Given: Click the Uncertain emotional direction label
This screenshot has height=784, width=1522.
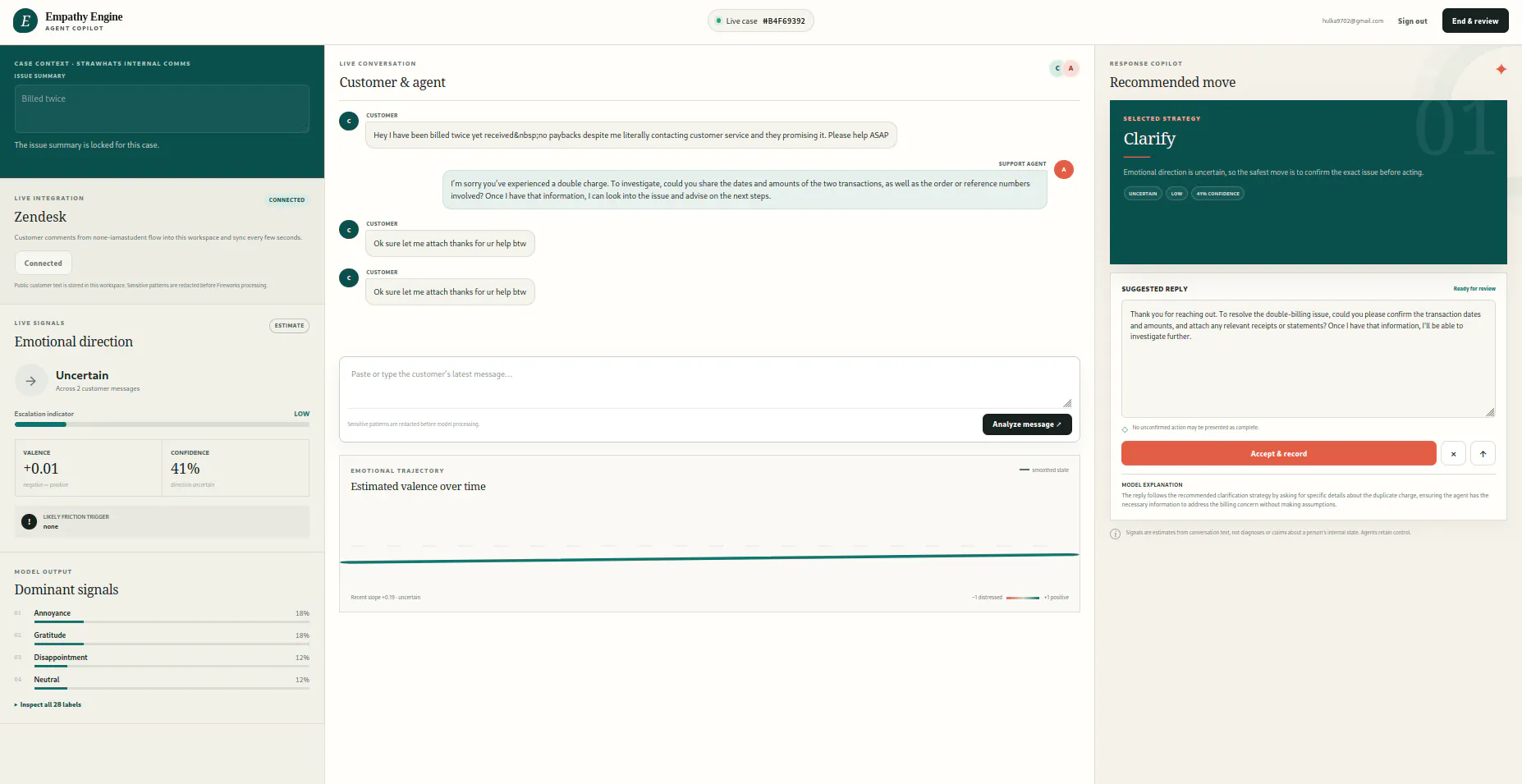Looking at the screenshot, I should pos(82,375).
